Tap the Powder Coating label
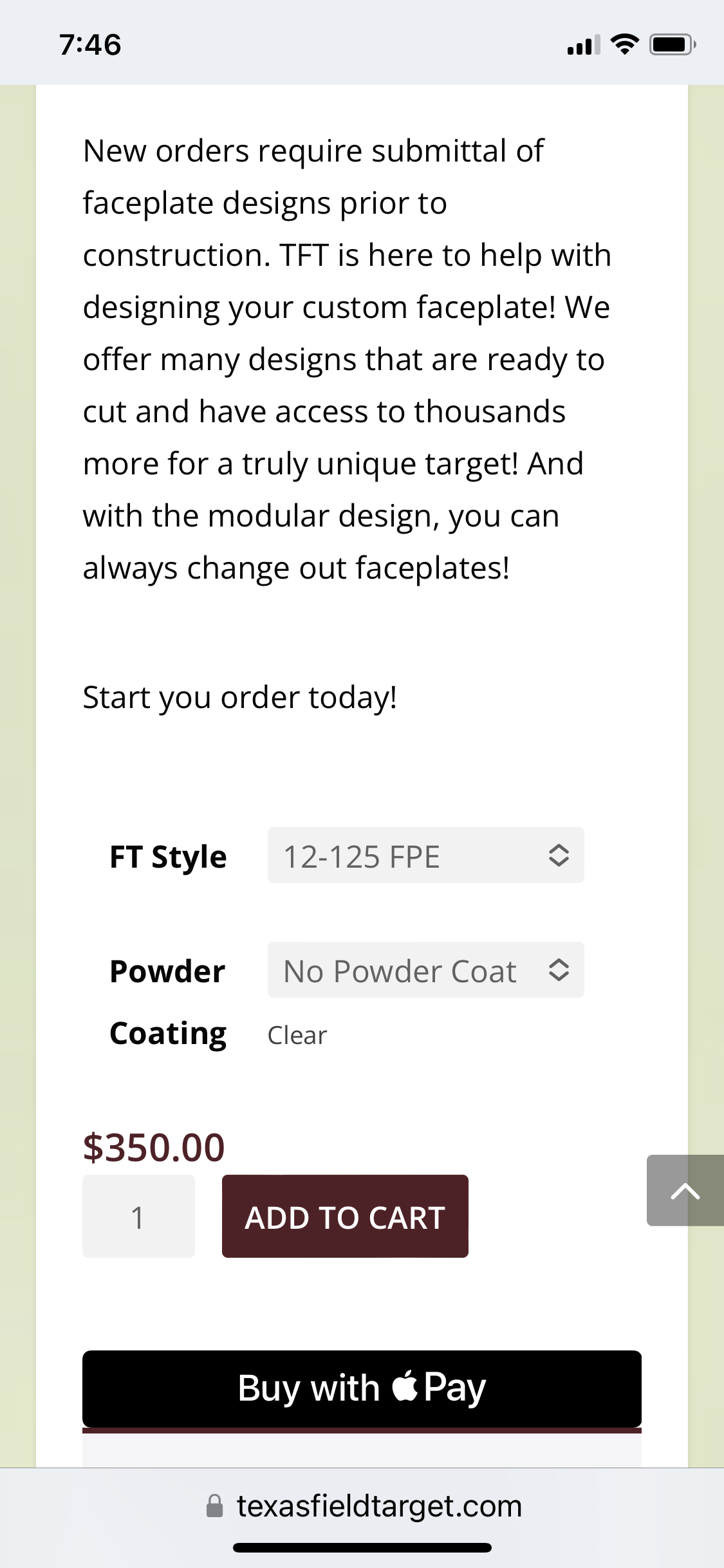The image size is (724, 1568). [x=168, y=1002]
